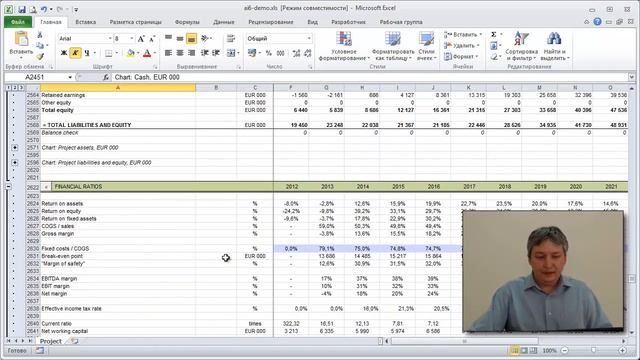
Task: Open the number format Общий dropdown
Action: click(309, 38)
